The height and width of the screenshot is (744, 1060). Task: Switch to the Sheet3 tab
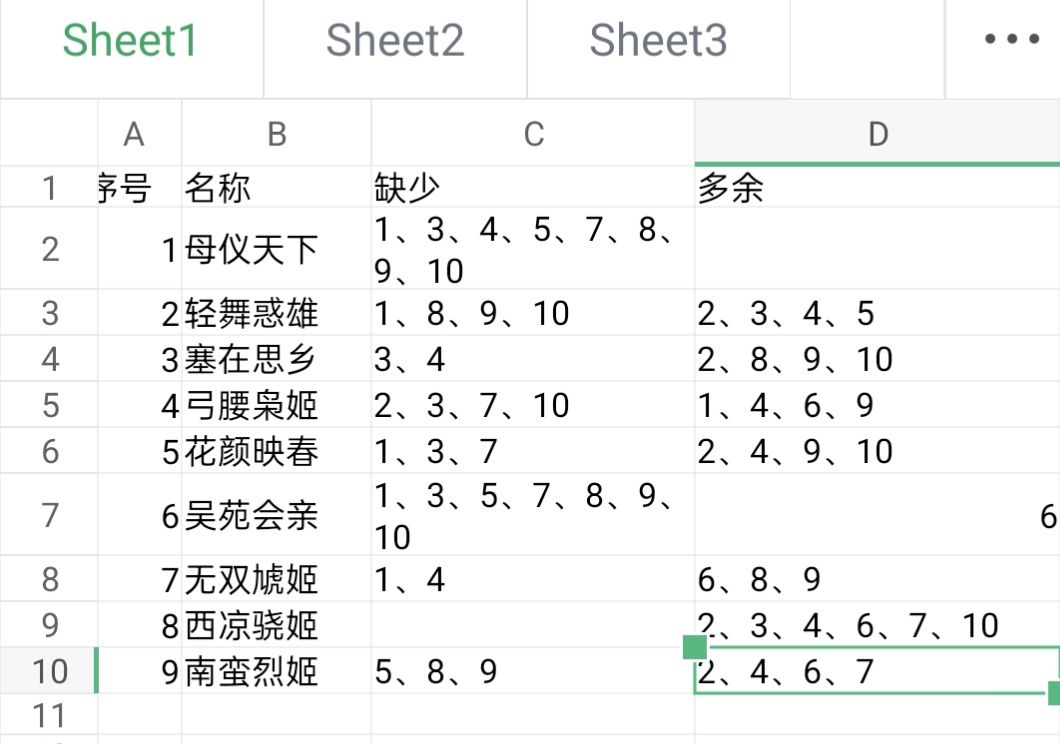click(658, 41)
